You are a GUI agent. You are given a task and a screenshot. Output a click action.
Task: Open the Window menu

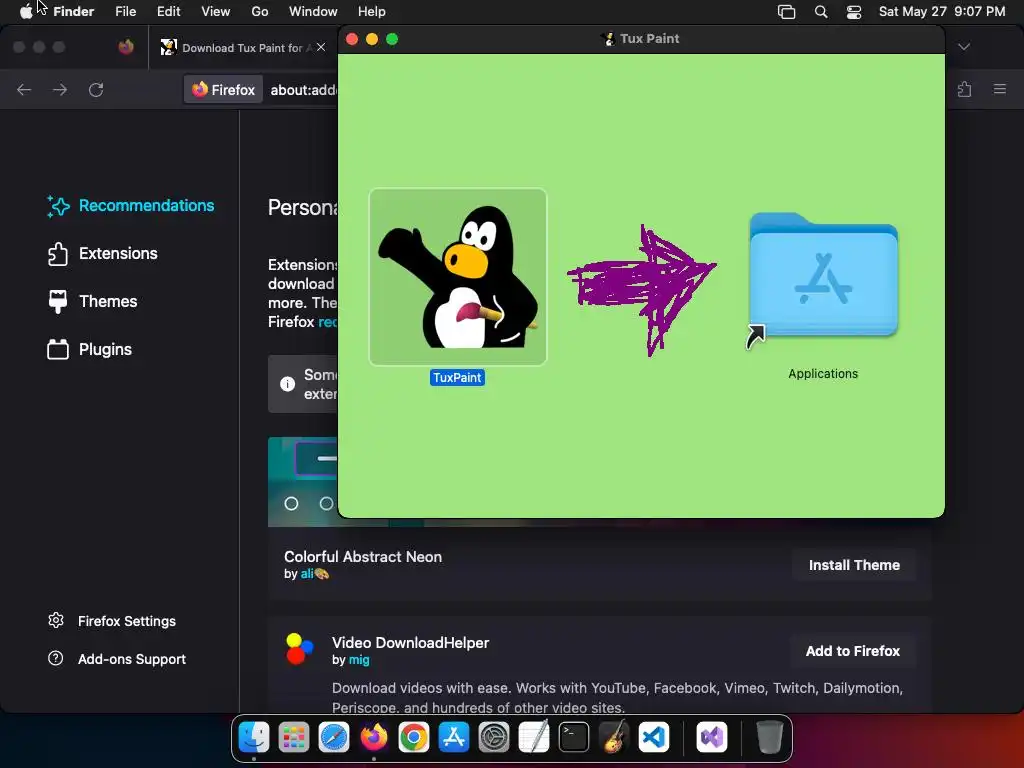click(x=313, y=12)
